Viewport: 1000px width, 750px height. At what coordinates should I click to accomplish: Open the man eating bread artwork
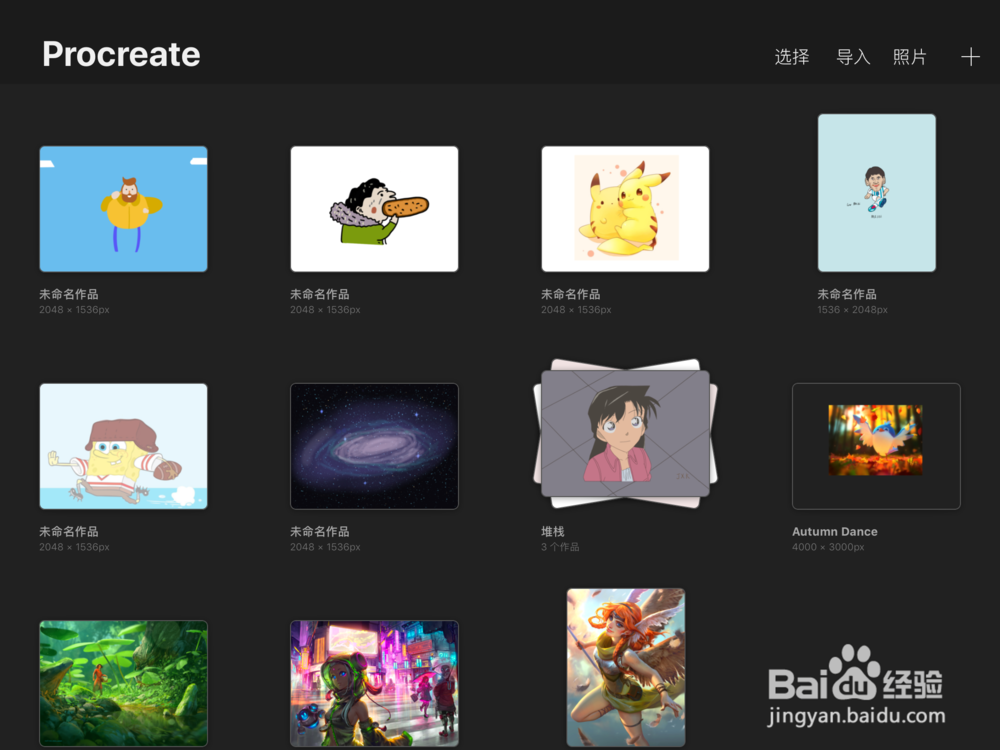tap(374, 209)
